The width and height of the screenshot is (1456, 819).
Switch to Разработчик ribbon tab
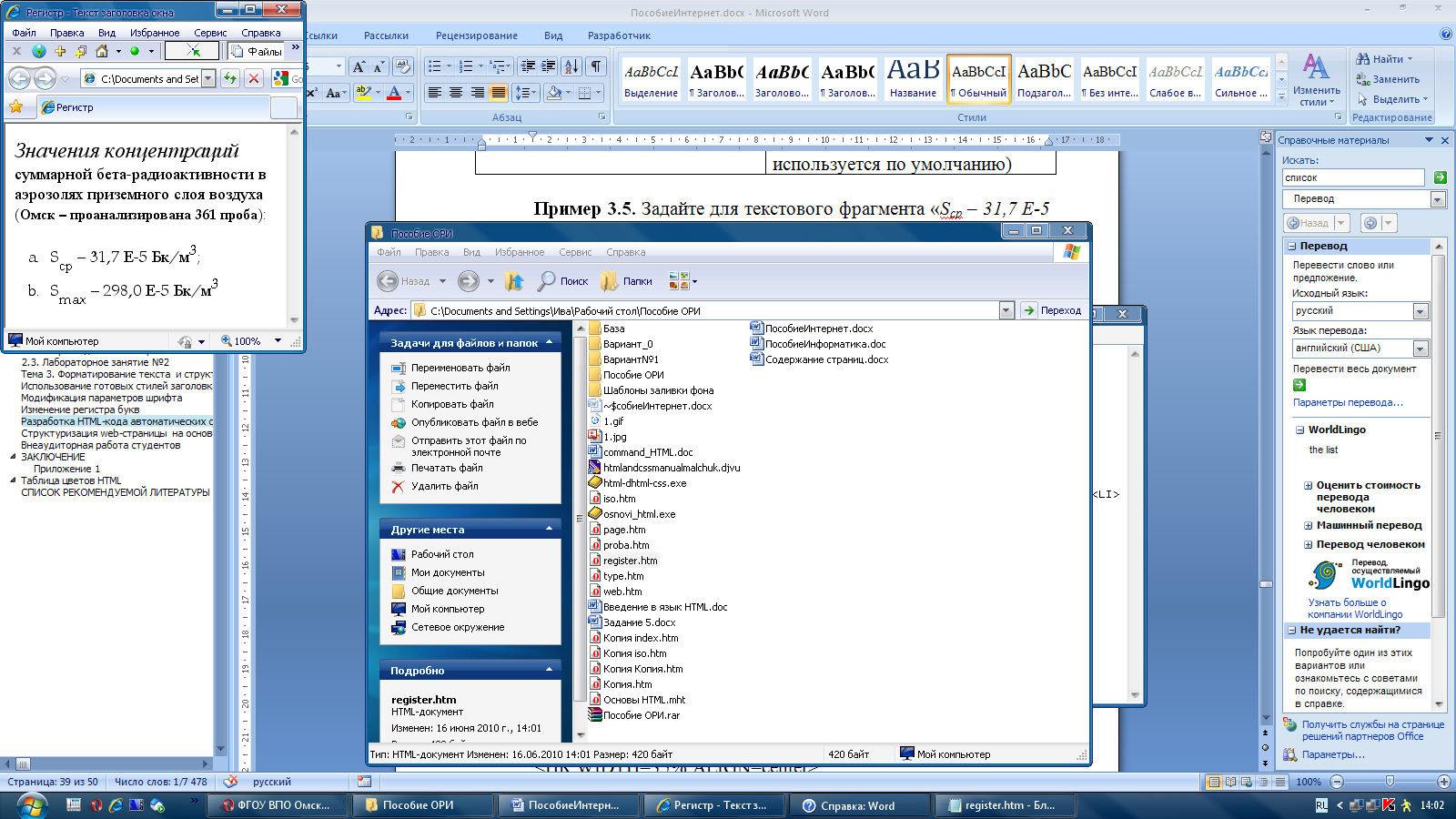click(619, 35)
